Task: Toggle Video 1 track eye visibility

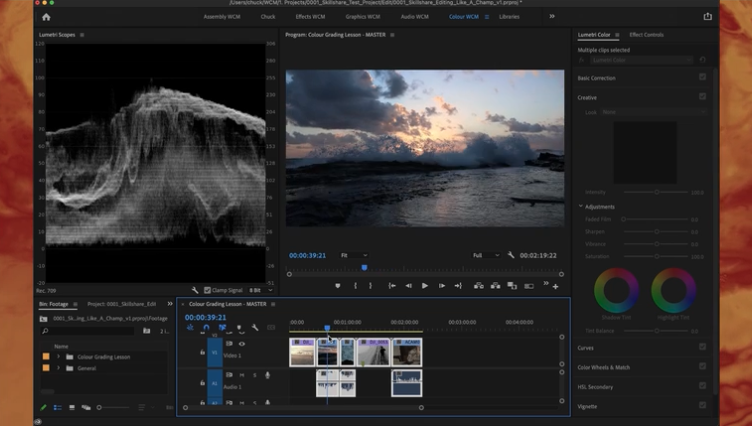Action: [241, 344]
